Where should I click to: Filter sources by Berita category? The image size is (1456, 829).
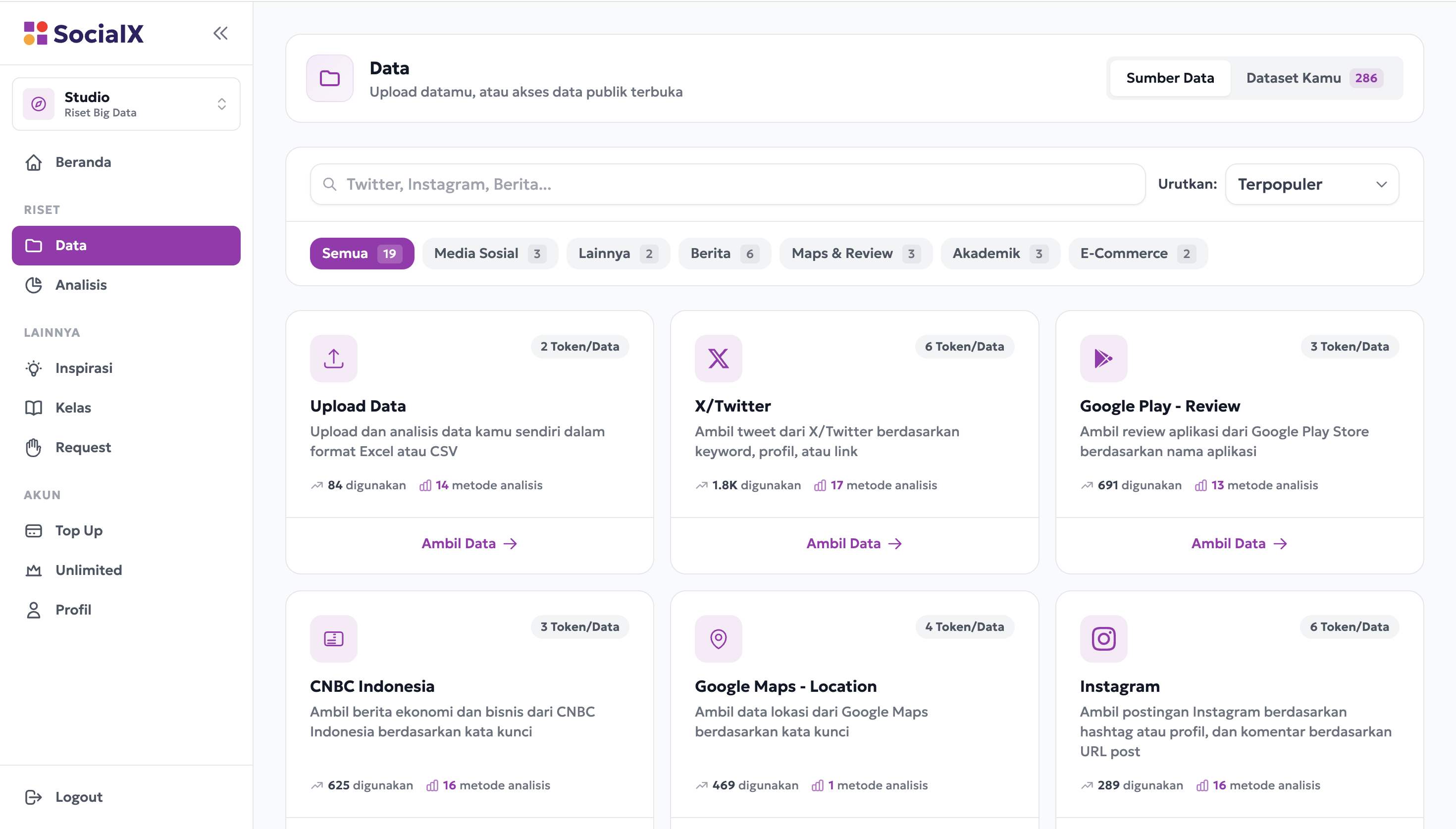tap(724, 254)
